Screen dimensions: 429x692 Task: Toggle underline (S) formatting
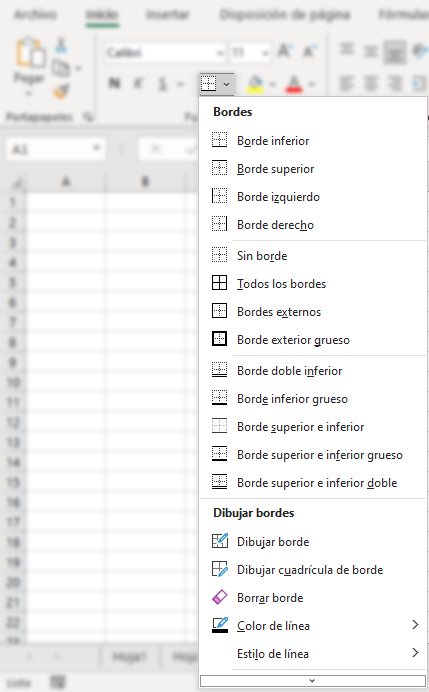[163, 83]
